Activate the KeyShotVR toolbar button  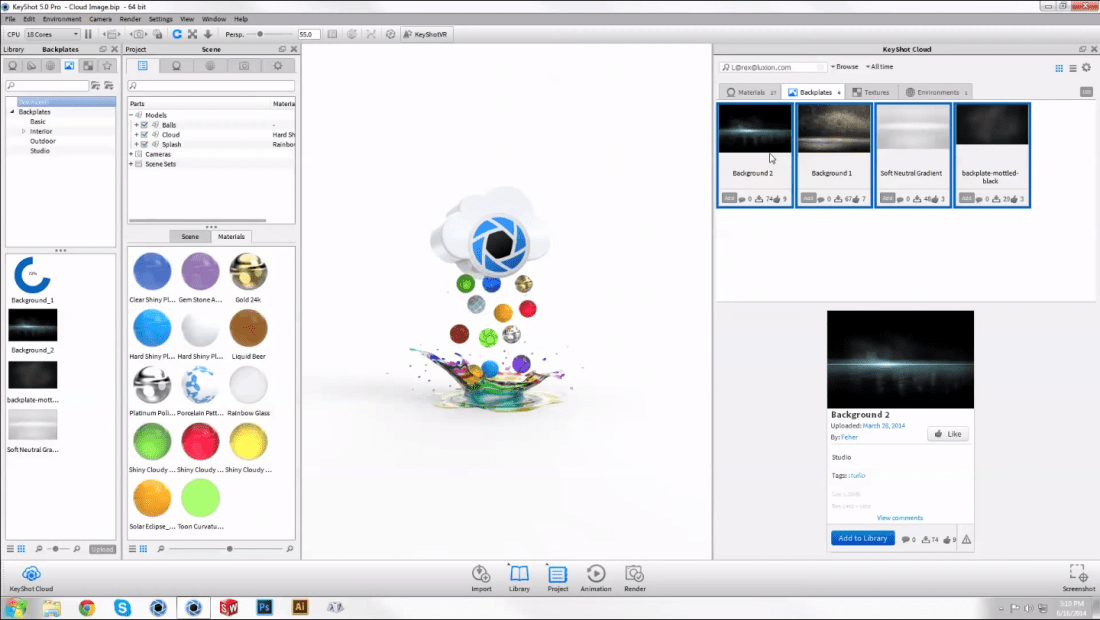click(428, 33)
